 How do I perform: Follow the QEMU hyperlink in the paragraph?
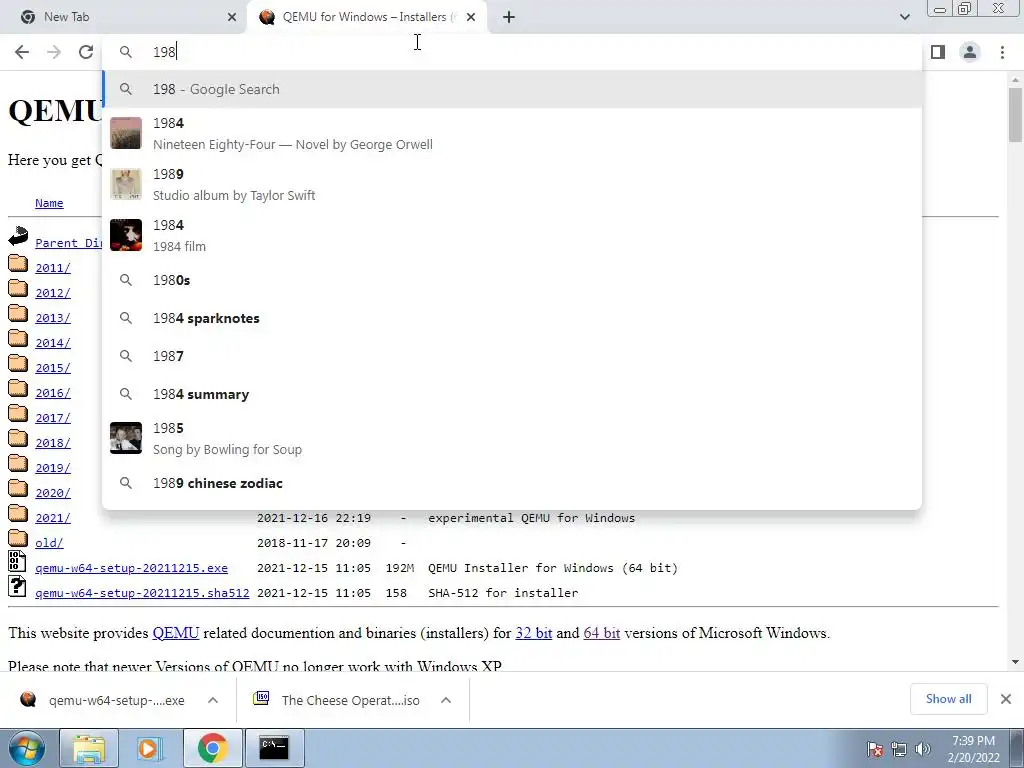pos(176,633)
